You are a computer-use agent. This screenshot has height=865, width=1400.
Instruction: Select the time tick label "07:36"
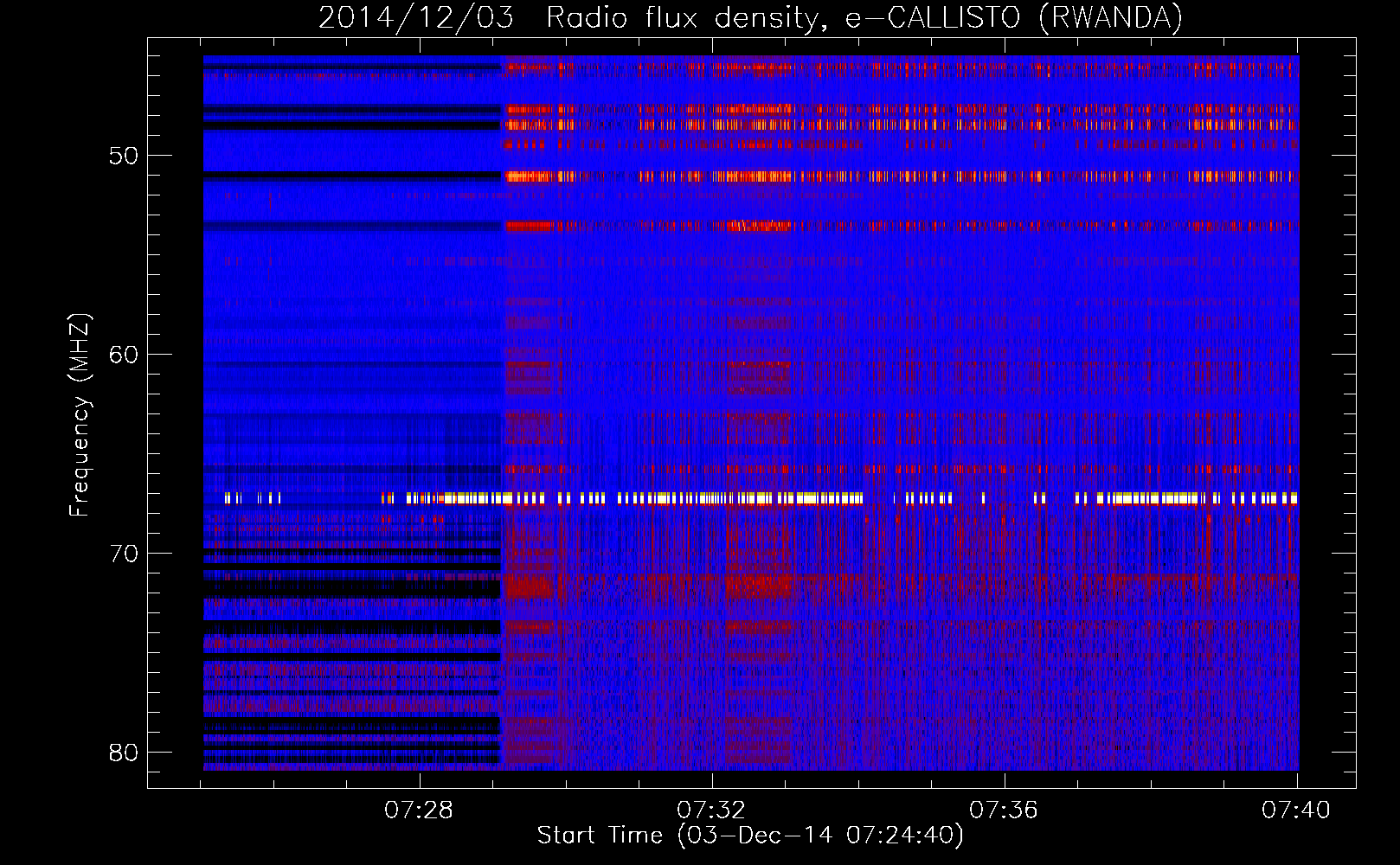pos(1004,811)
